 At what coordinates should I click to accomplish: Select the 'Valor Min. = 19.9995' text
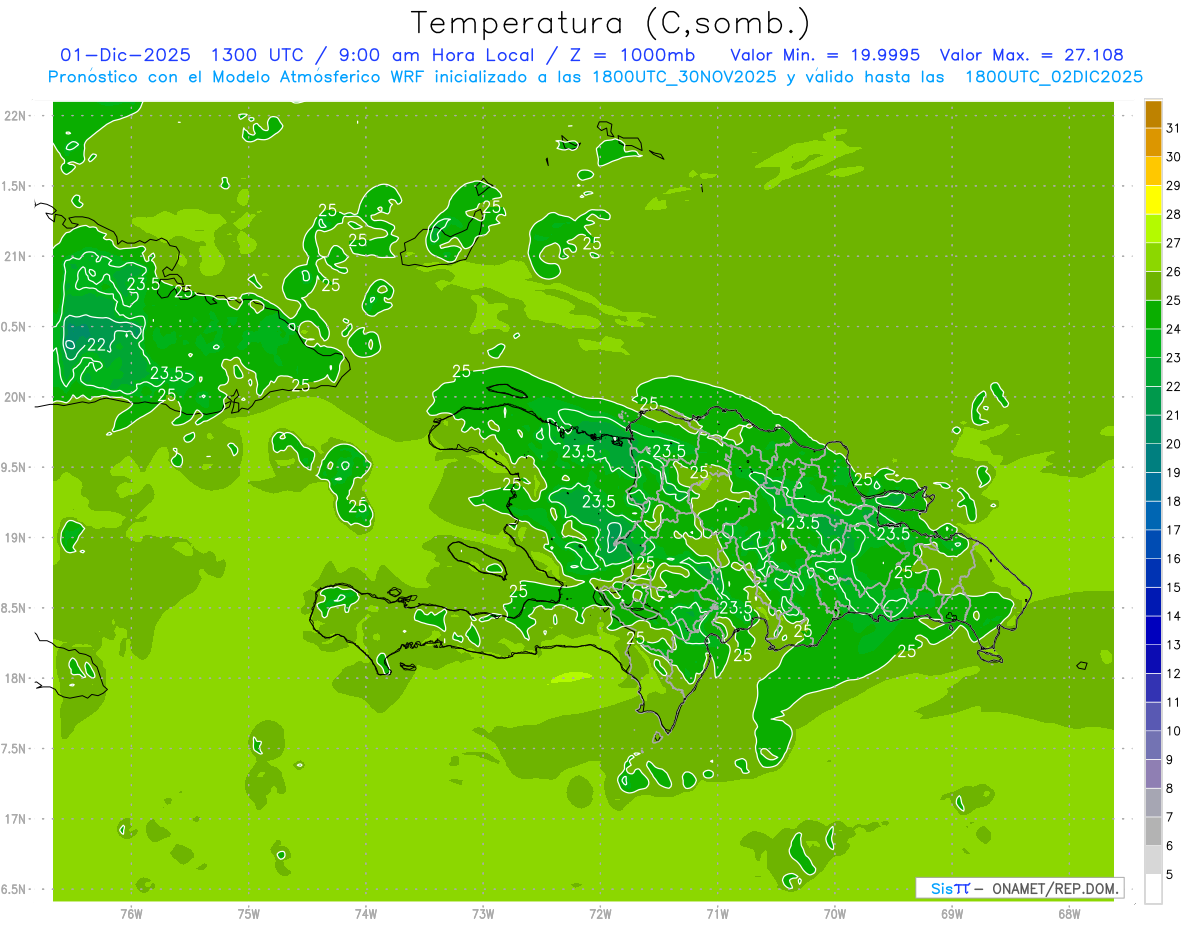pos(825,55)
